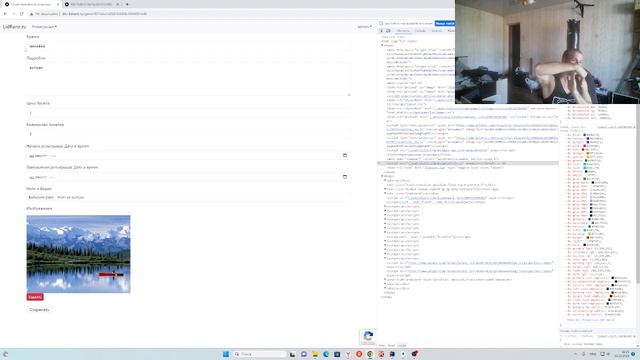The height and width of the screenshot is (360, 640).
Task: Click the Выберите файл file chooser button
Action: click(x=41, y=197)
